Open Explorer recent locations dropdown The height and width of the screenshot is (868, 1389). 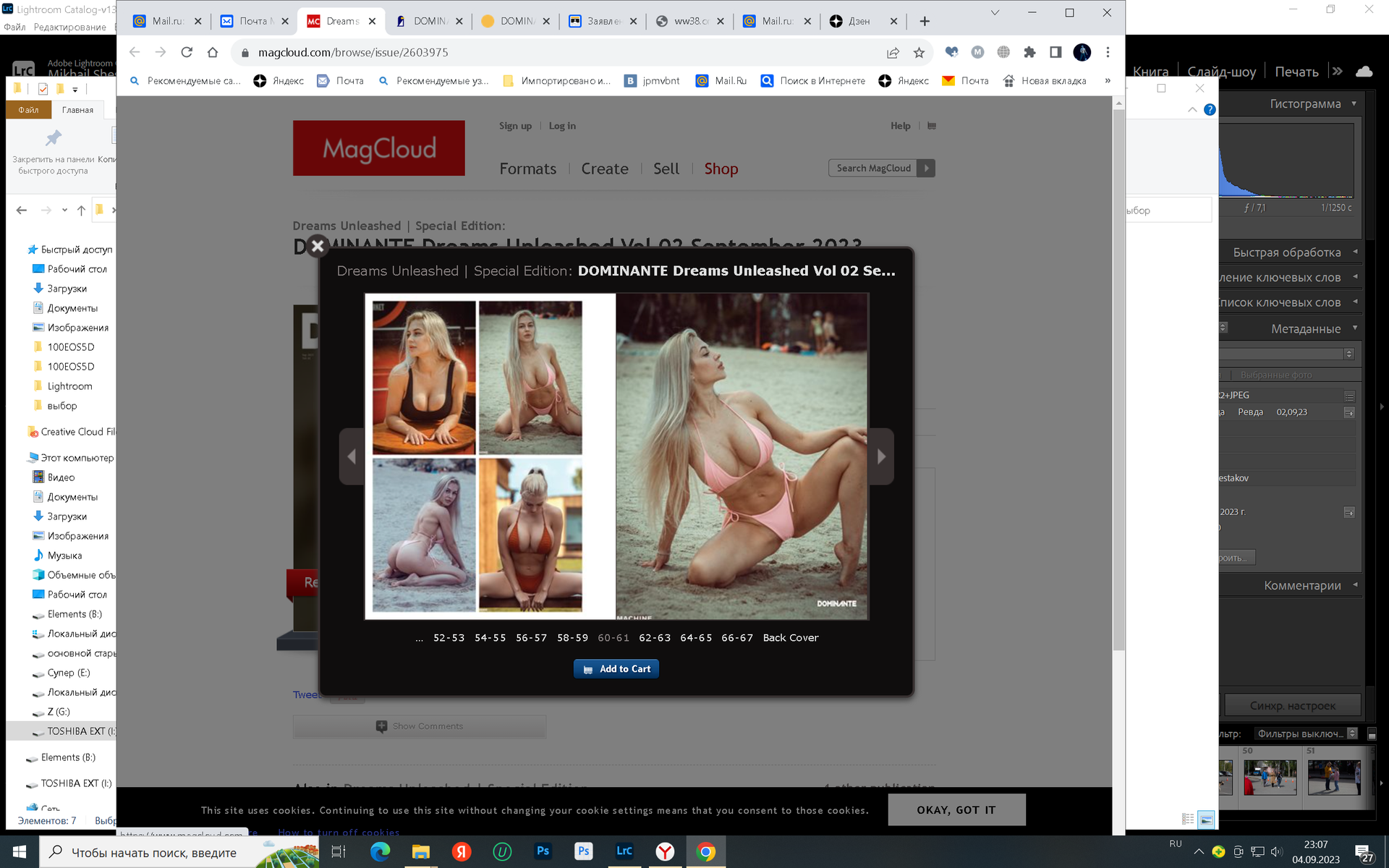64,210
